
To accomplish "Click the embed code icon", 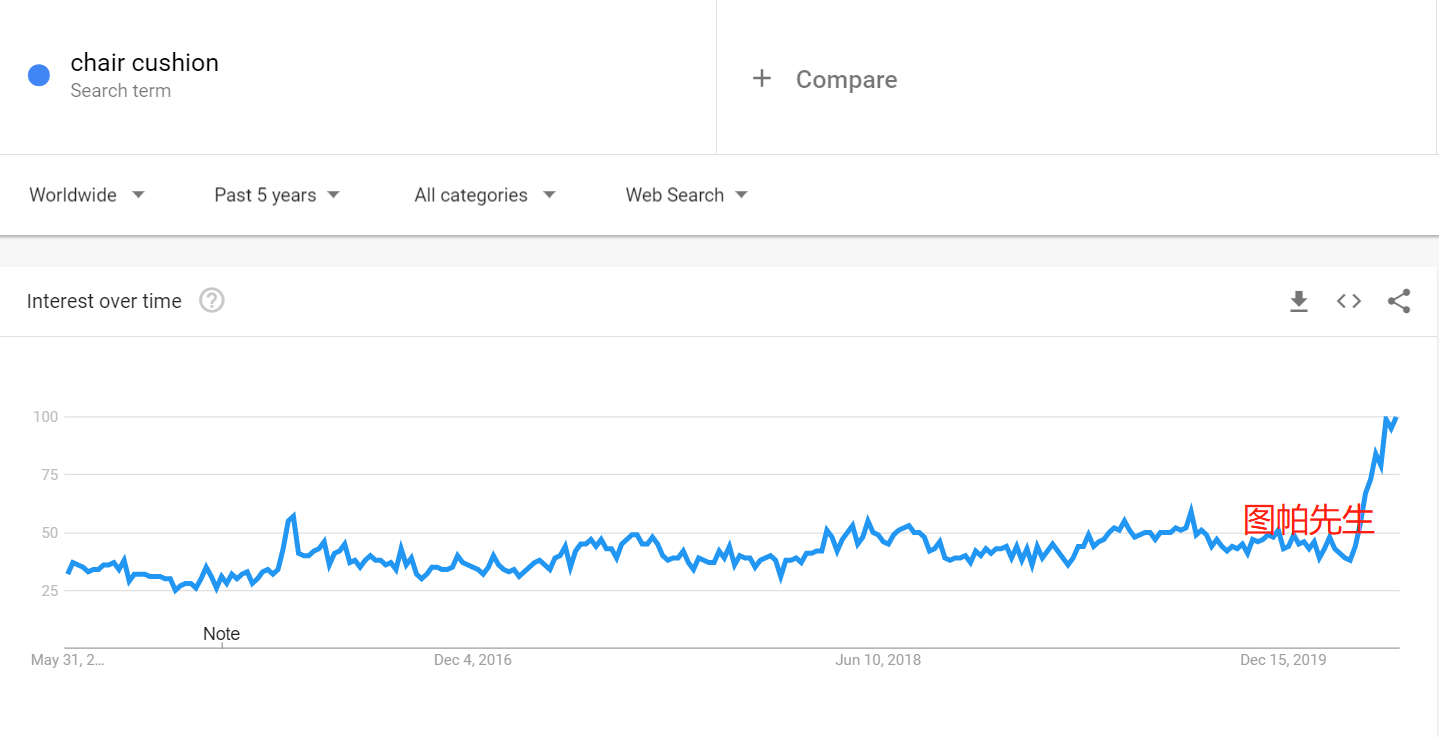I will pyautogui.click(x=1349, y=301).
